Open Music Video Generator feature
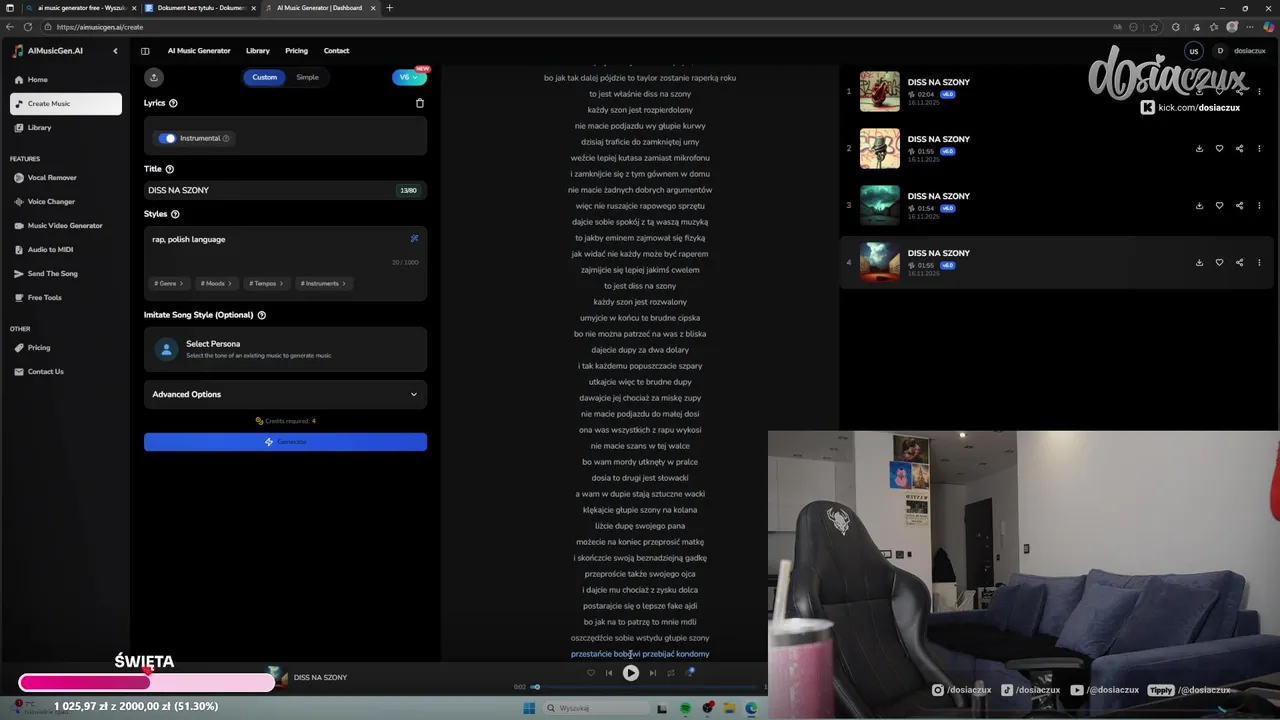Screen dimensions: 1280x720 pyautogui.click(x=66, y=226)
